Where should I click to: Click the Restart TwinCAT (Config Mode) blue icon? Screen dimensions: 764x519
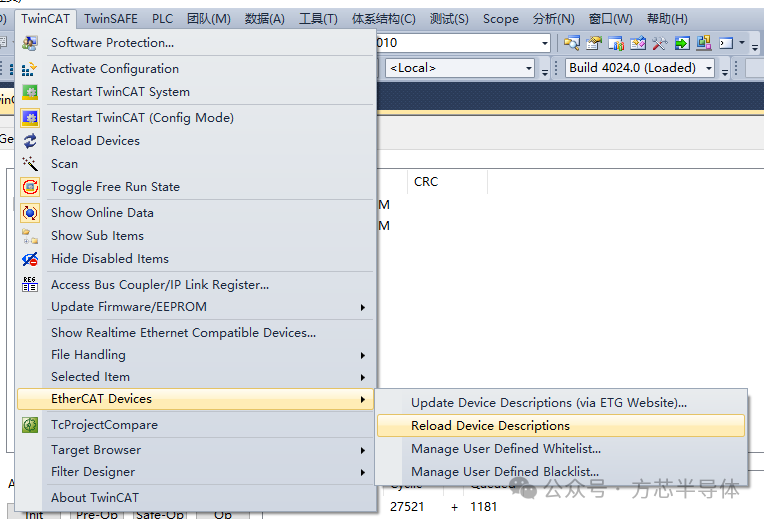[x=30, y=117]
